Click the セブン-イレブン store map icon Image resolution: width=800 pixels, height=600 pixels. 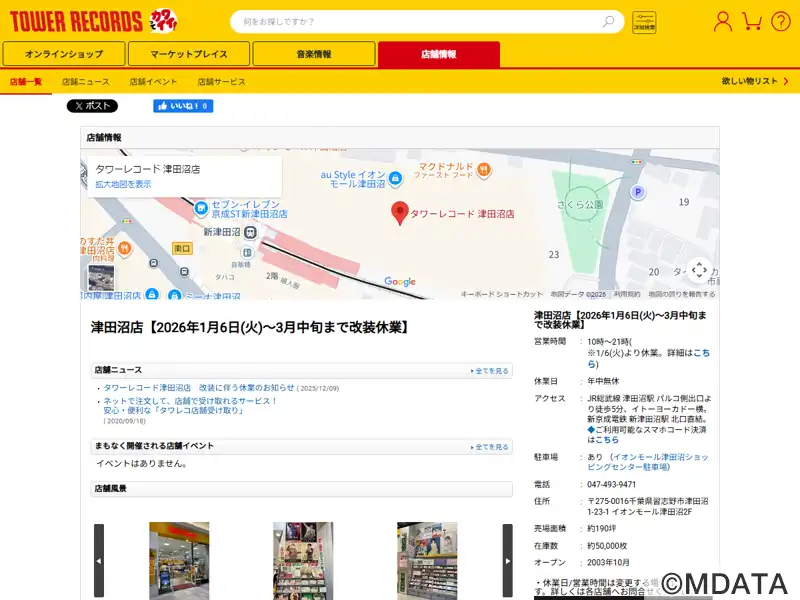[201, 208]
